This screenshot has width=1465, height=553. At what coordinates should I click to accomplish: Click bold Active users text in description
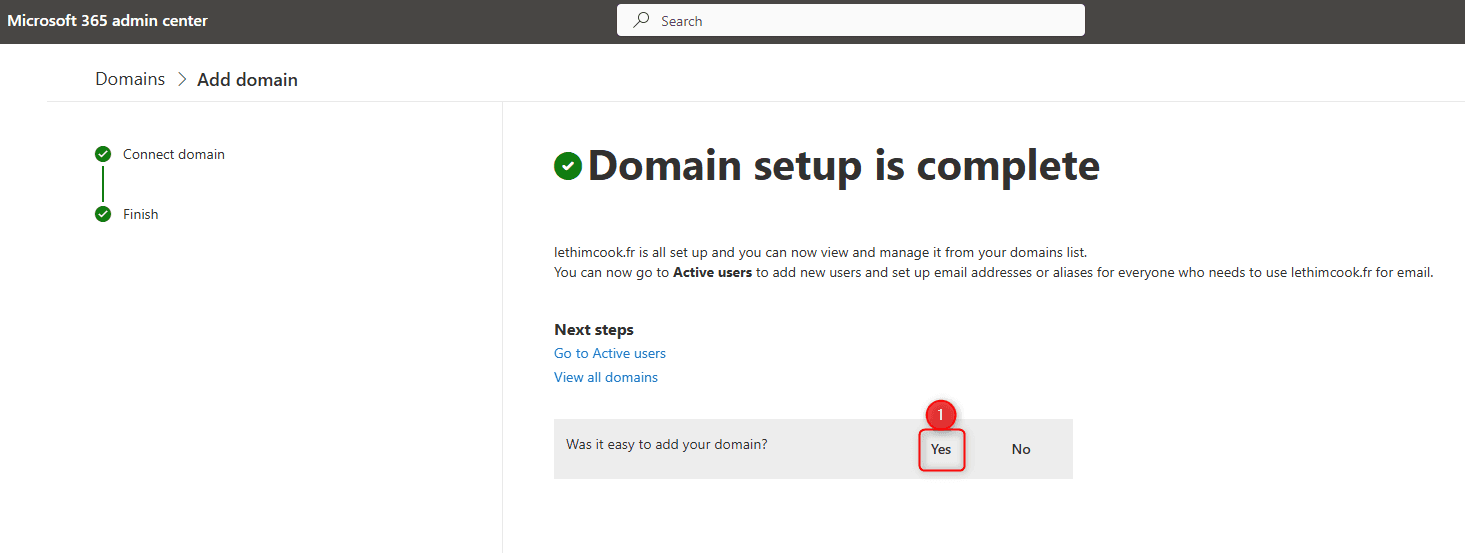712,272
